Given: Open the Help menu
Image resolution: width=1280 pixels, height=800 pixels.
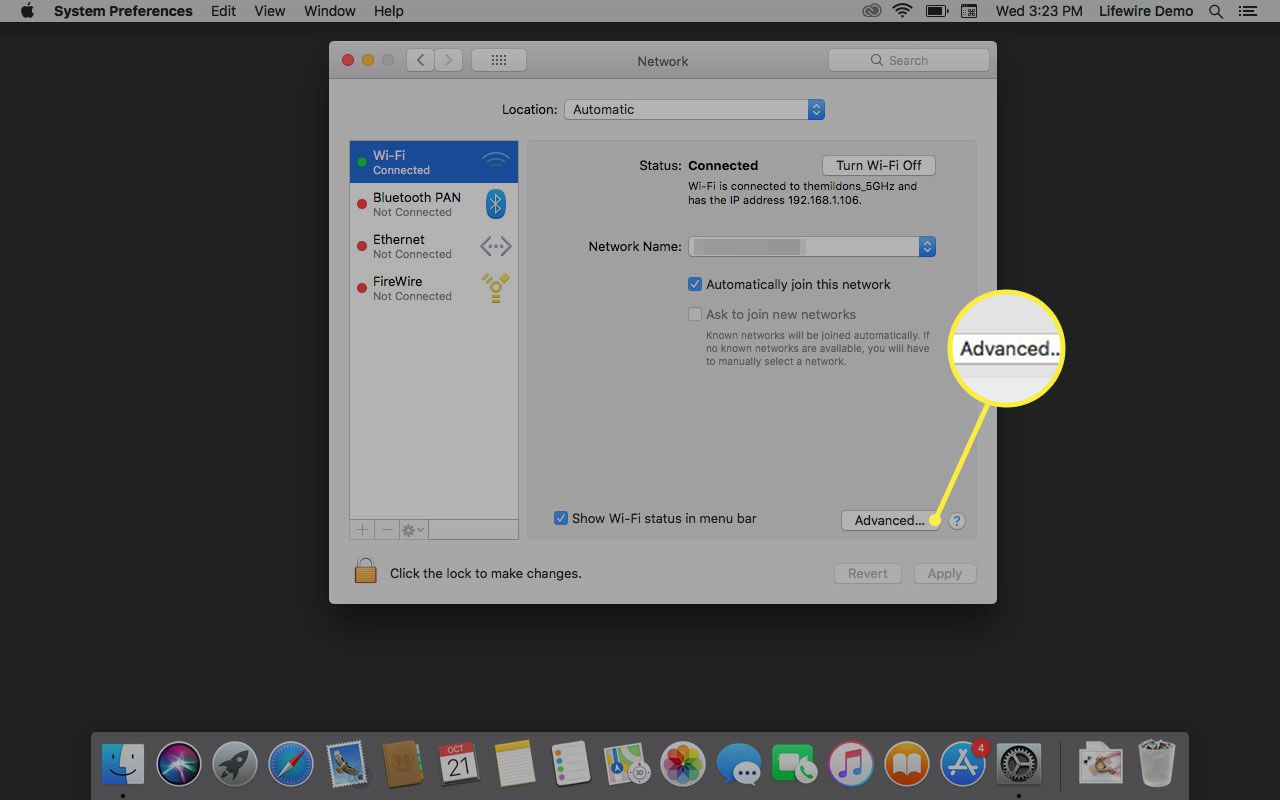Looking at the screenshot, I should (389, 11).
